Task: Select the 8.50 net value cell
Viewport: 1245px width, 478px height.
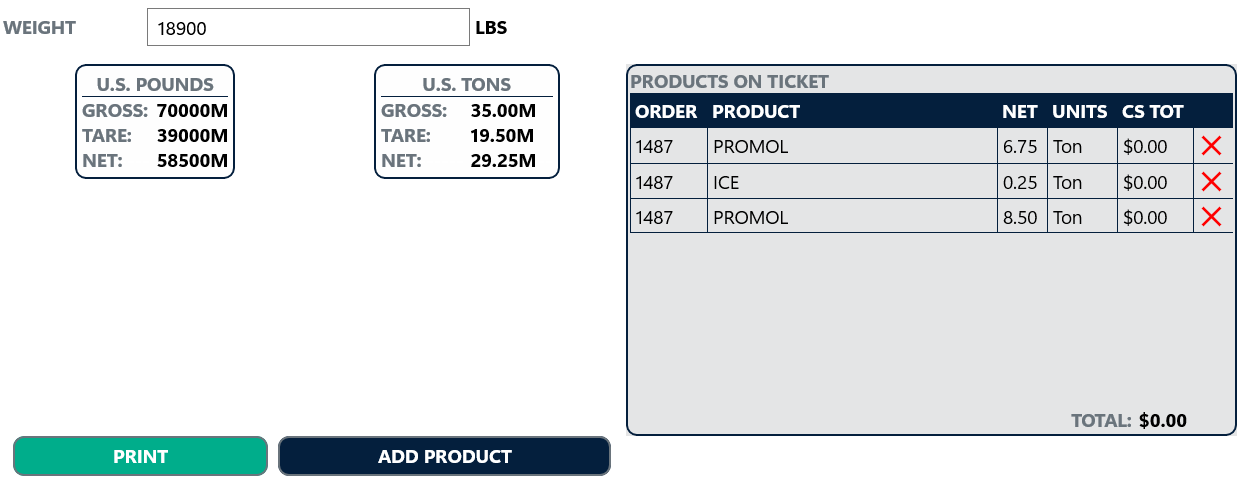Action: (1020, 217)
